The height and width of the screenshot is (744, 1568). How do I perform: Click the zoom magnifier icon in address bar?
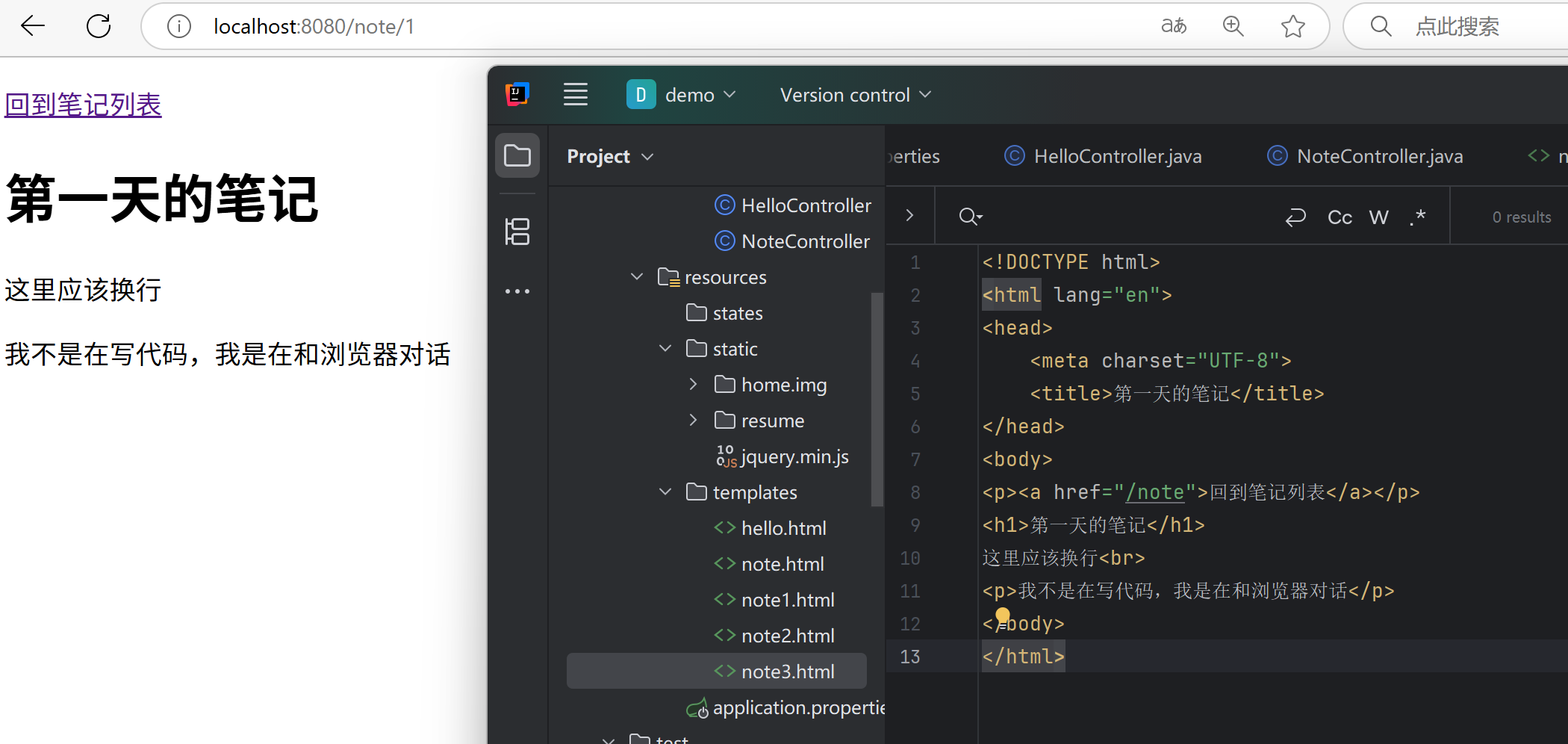tap(1233, 26)
